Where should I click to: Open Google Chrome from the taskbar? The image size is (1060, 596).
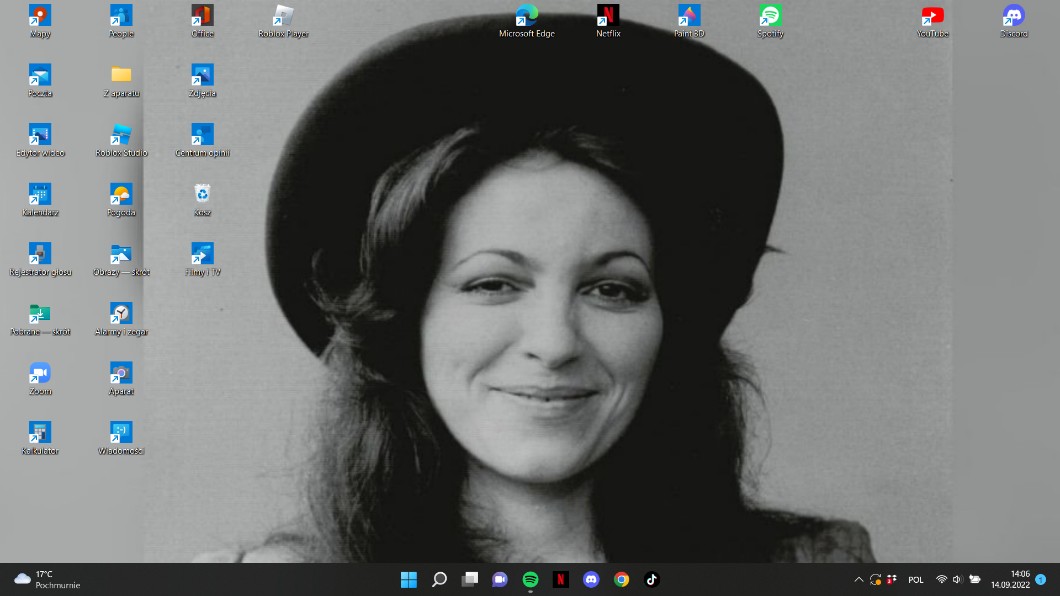coord(621,579)
